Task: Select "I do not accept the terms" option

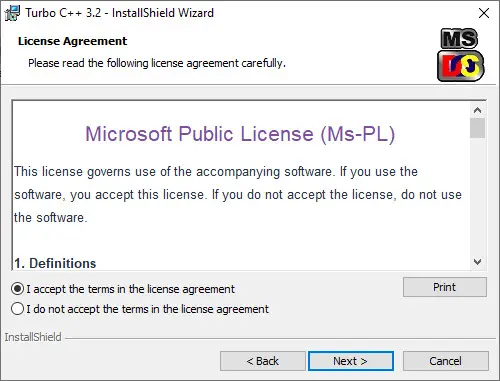Action: [17, 309]
